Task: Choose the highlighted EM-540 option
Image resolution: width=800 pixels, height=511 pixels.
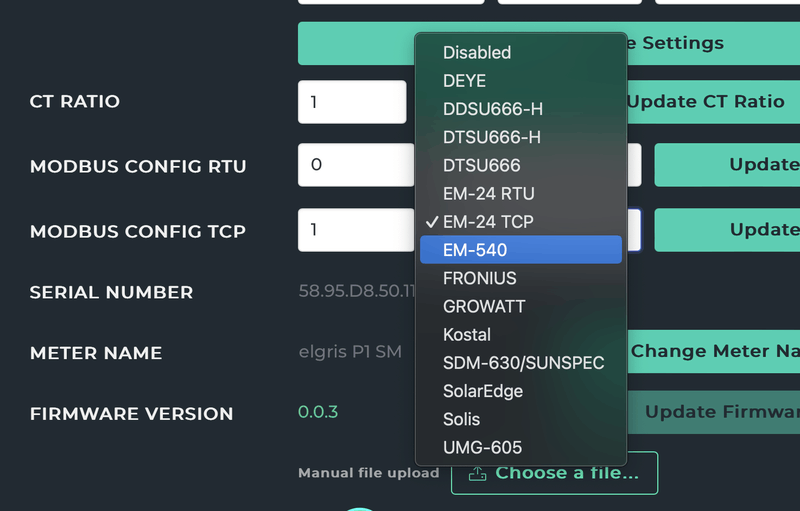Action: 474,249
